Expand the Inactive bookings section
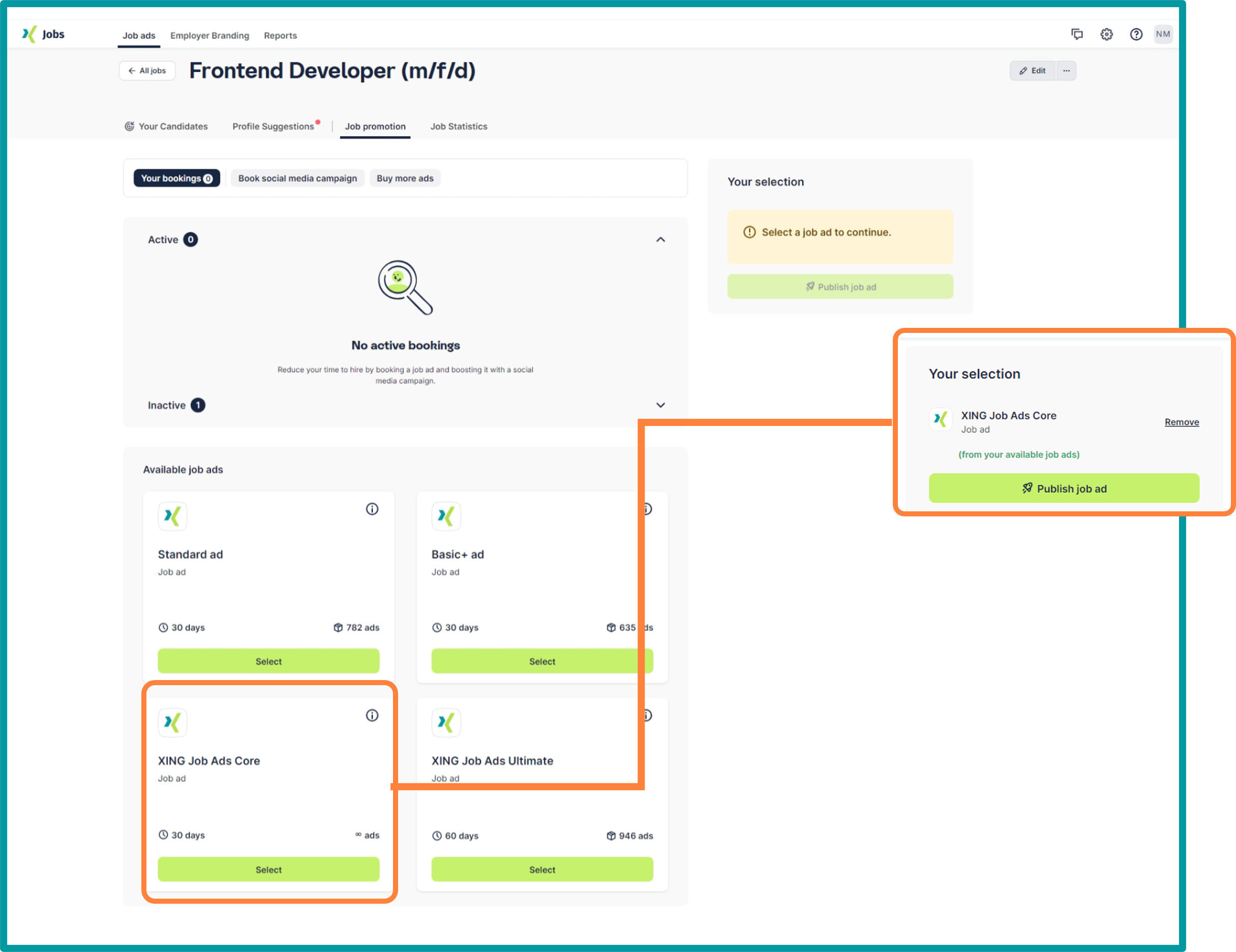1236x952 pixels. [660, 405]
